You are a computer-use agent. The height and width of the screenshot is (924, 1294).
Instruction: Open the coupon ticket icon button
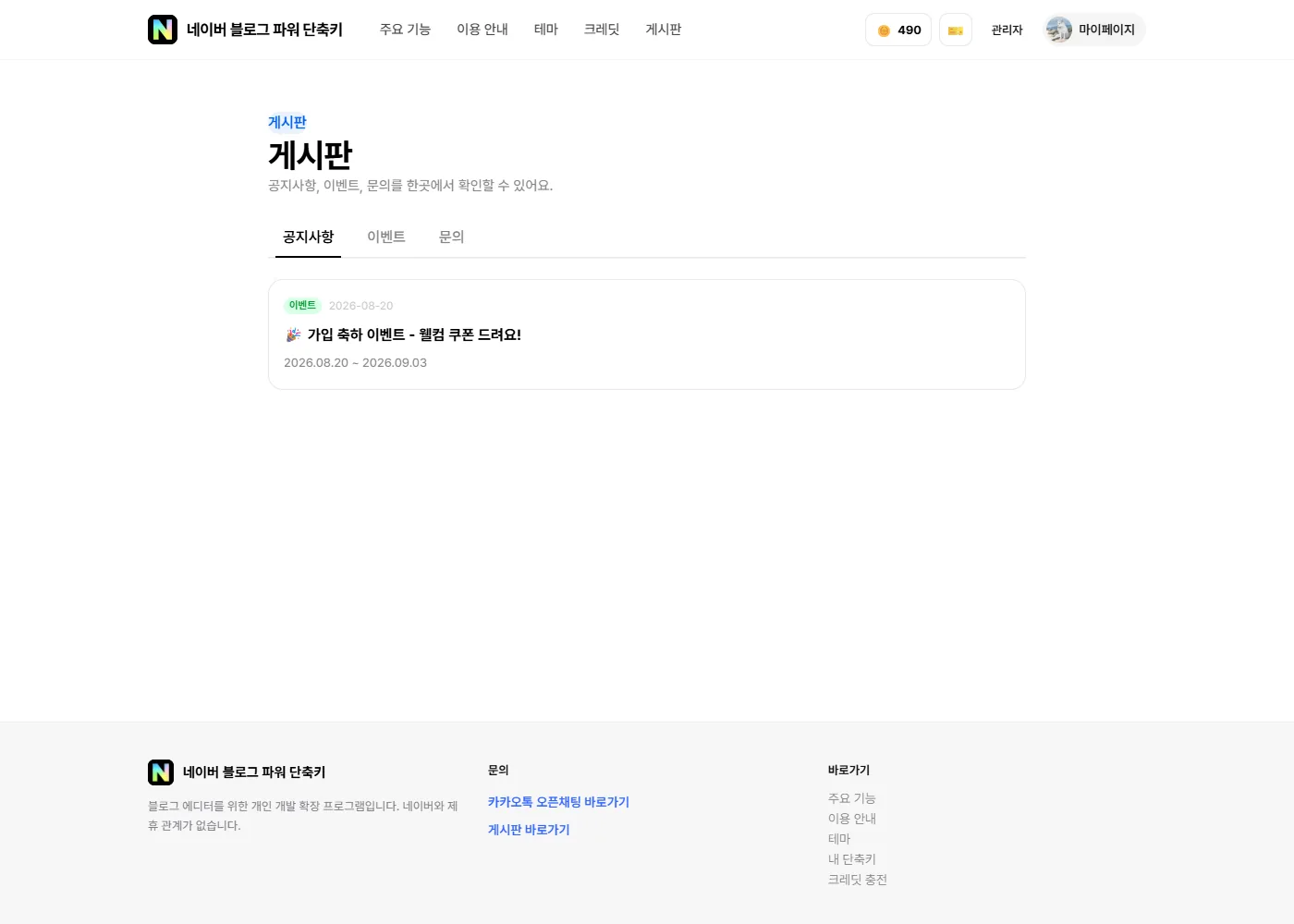pyautogui.click(x=956, y=30)
